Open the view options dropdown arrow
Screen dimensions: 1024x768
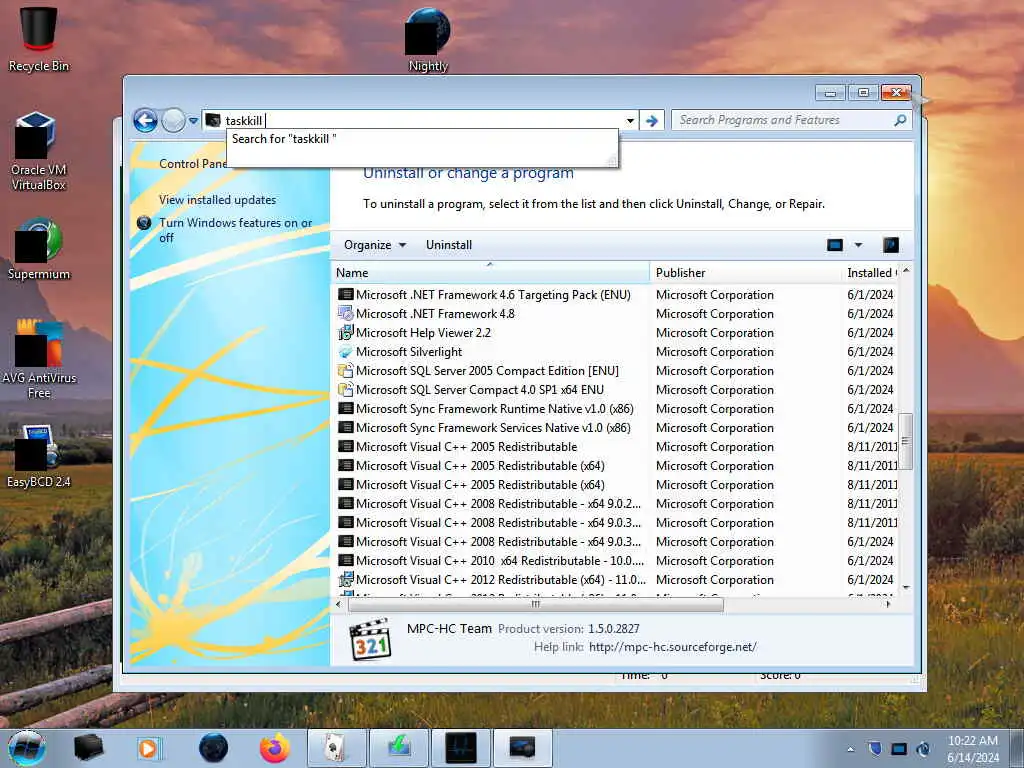pos(858,245)
